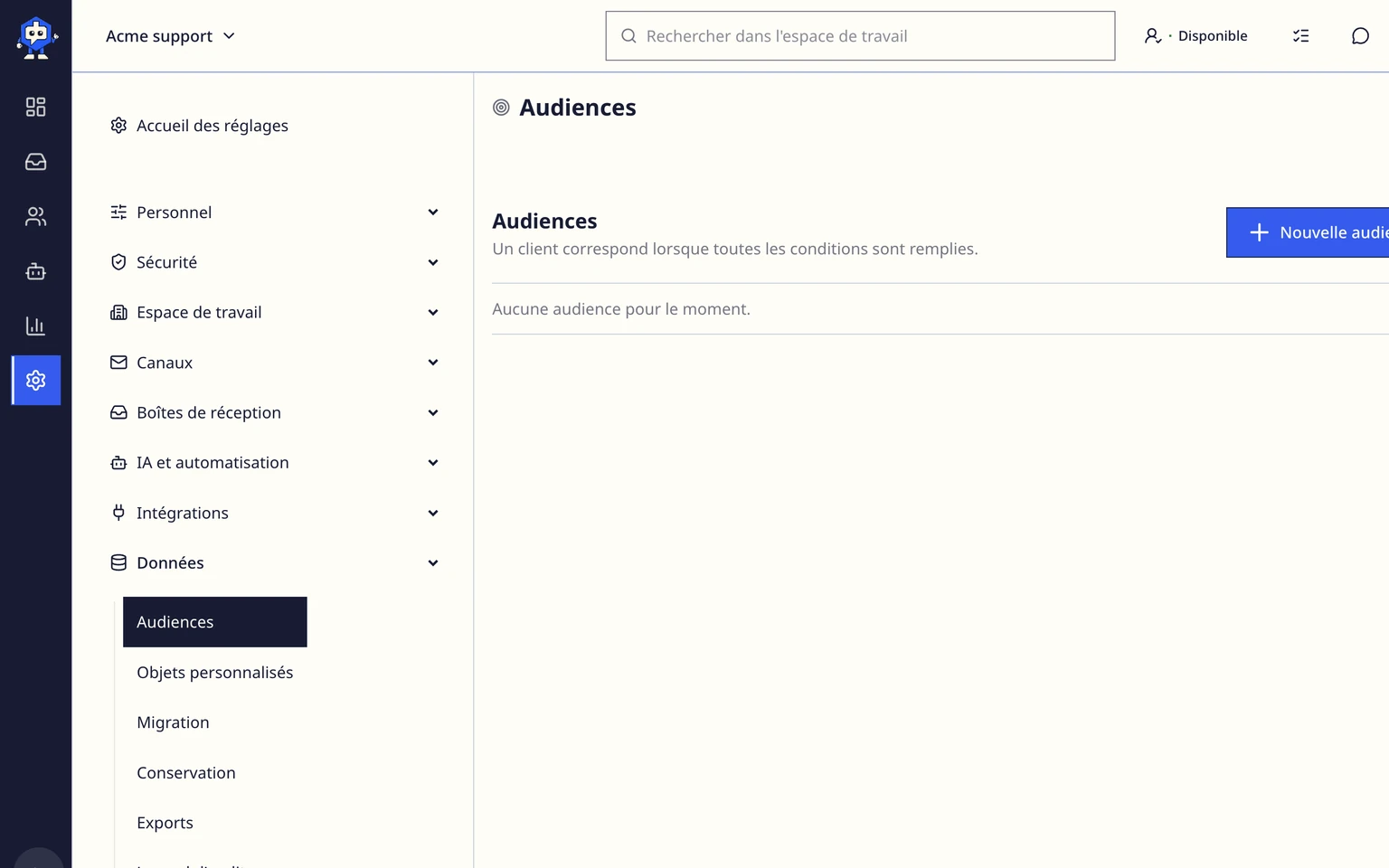Open Objets personnalisés settings

[x=215, y=673]
